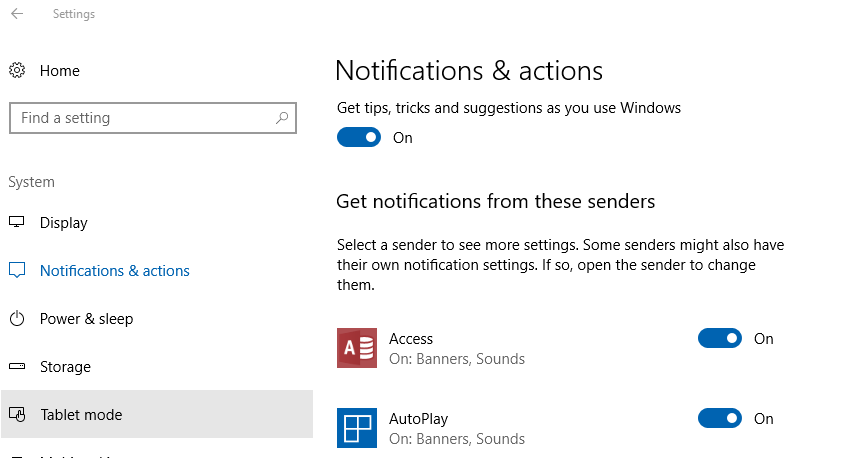Click the Settings window title
The height and width of the screenshot is (459, 841).
(x=73, y=14)
